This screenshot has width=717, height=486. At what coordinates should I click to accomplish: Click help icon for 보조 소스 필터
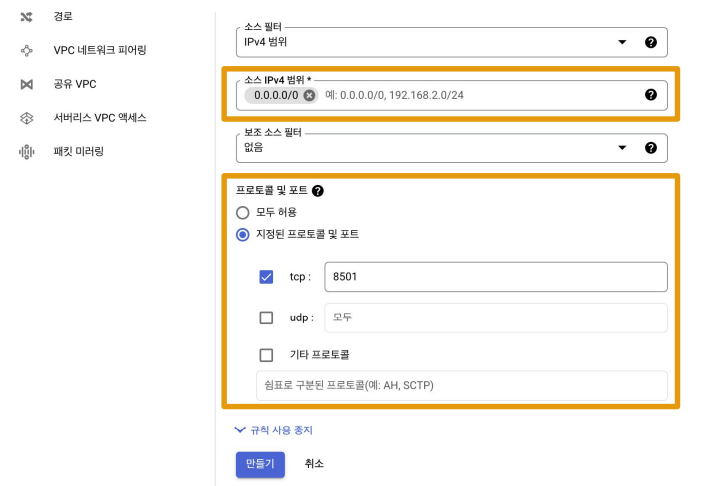(651, 148)
